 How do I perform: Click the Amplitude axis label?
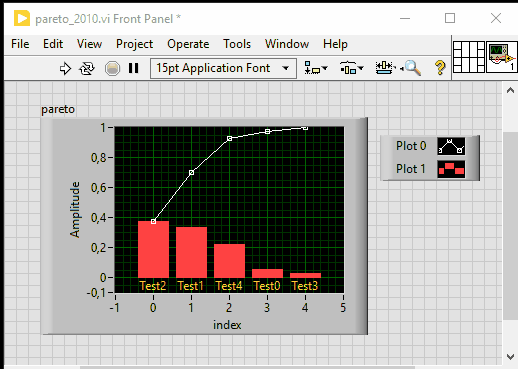coord(75,209)
